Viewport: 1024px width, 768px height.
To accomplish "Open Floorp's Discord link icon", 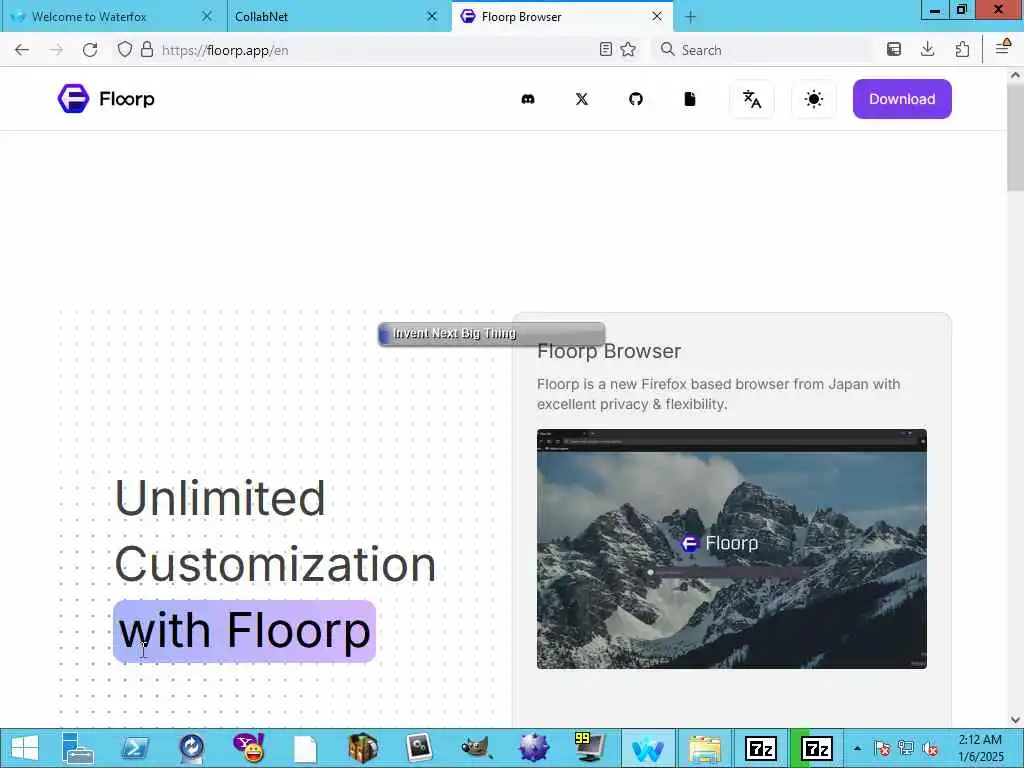I will (528, 99).
